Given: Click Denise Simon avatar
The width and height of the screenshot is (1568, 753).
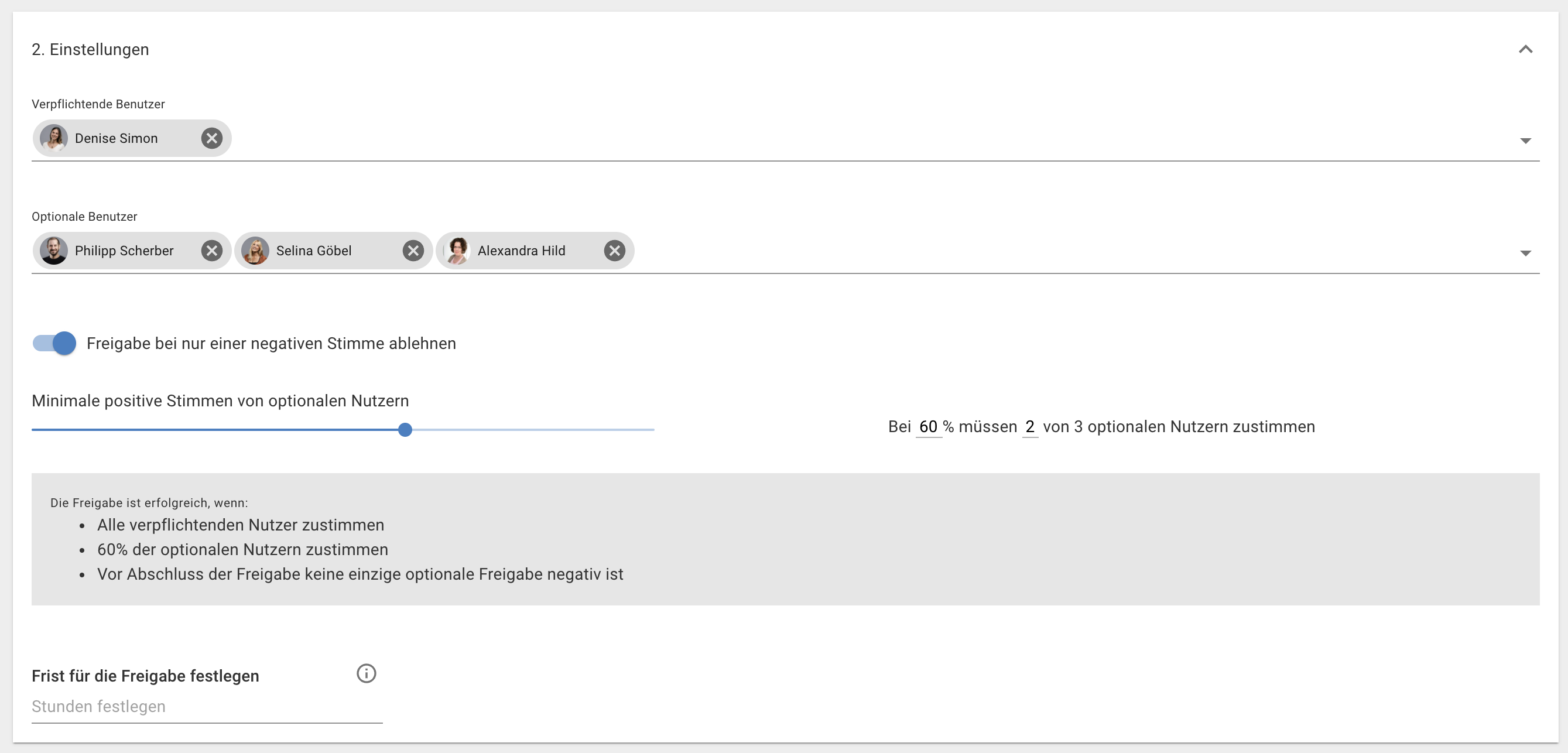Looking at the screenshot, I should (53, 138).
